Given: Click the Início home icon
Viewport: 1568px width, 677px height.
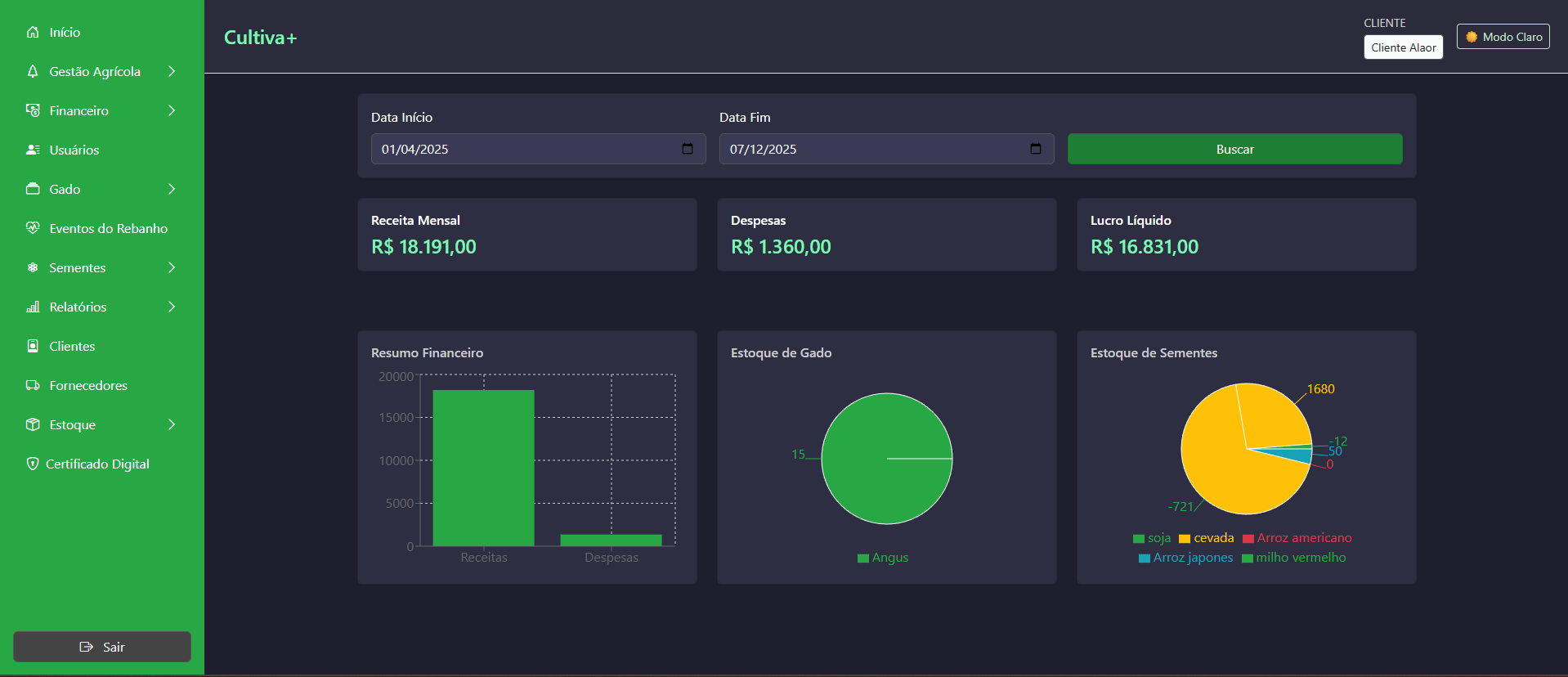Looking at the screenshot, I should pos(33,32).
